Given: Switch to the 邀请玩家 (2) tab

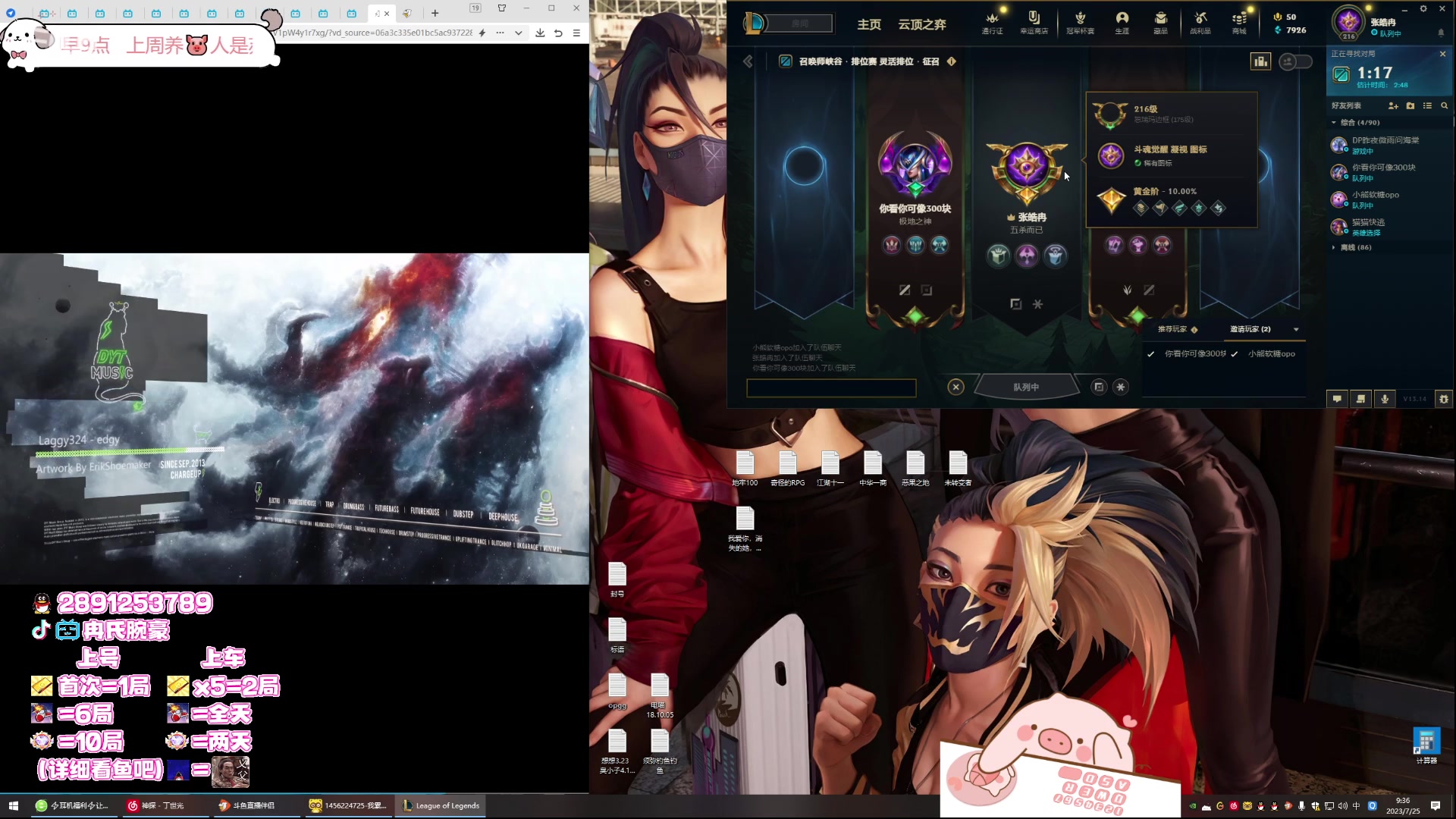Looking at the screenshot, I should click(1250, 329).
